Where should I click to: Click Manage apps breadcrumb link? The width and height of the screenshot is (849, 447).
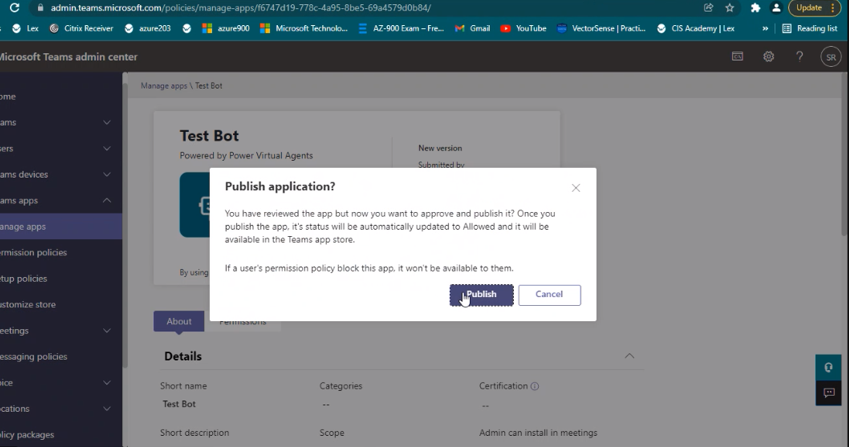tap(164, 86)
